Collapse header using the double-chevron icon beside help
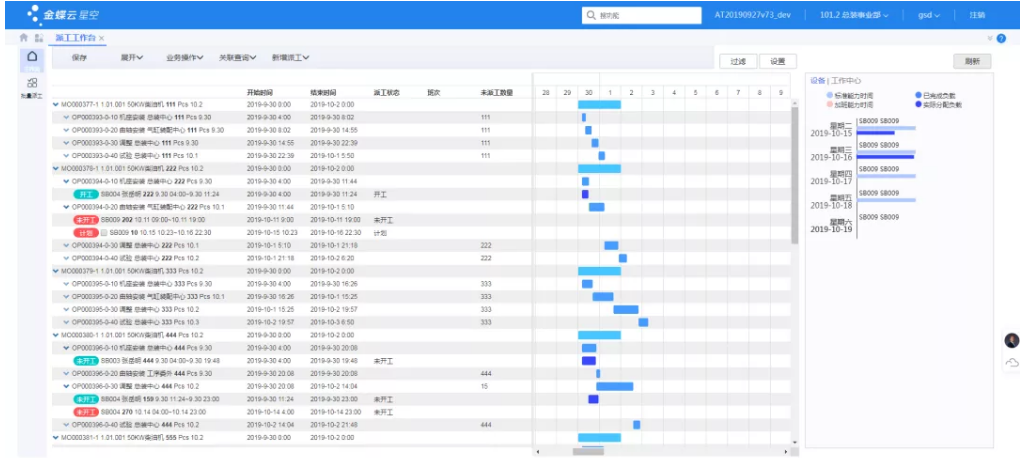Viewport: 1025px width, 458px height. (x=990, y=39)
